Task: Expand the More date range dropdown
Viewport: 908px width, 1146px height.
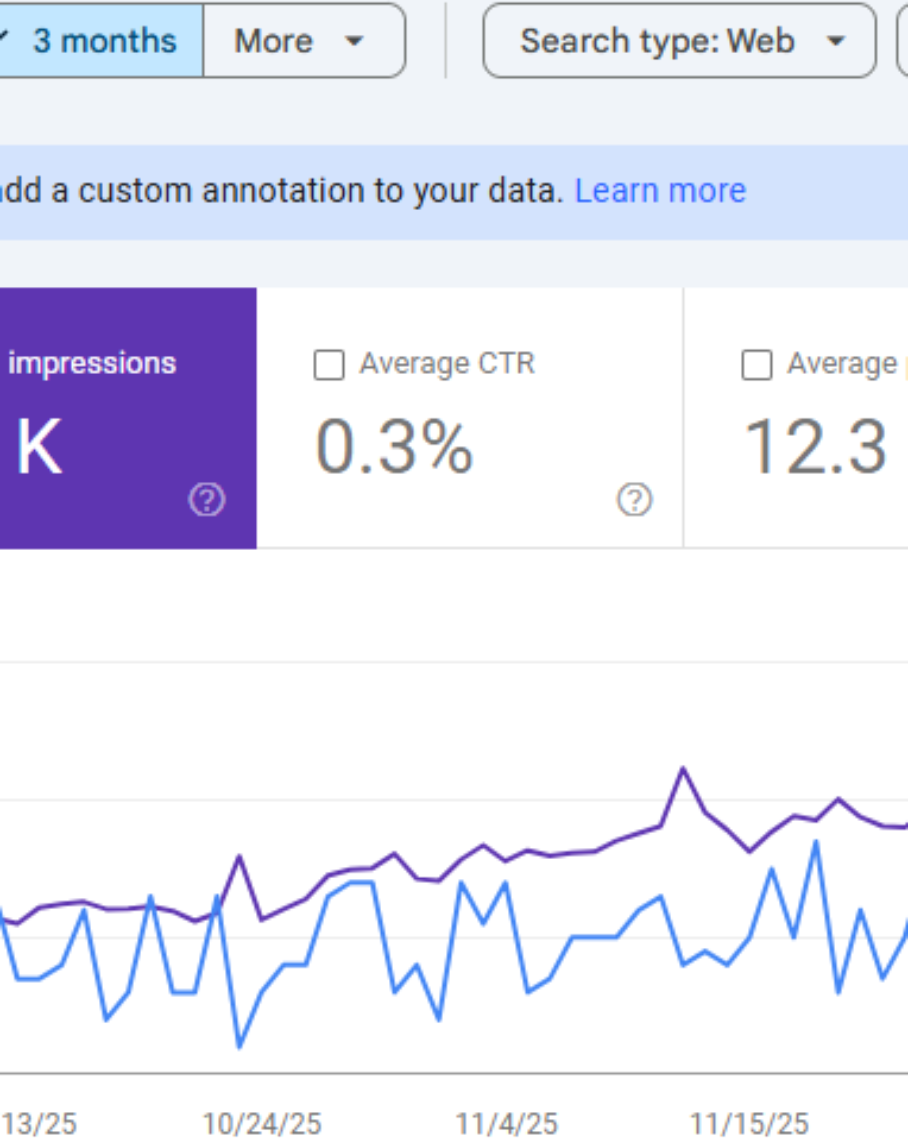Action: point(300,41)
